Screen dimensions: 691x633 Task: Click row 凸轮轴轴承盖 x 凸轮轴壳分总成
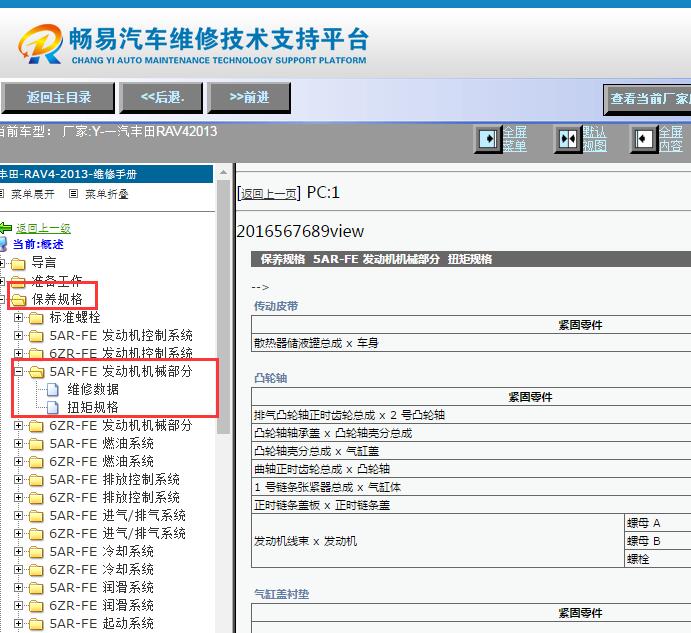coord(471,433)
